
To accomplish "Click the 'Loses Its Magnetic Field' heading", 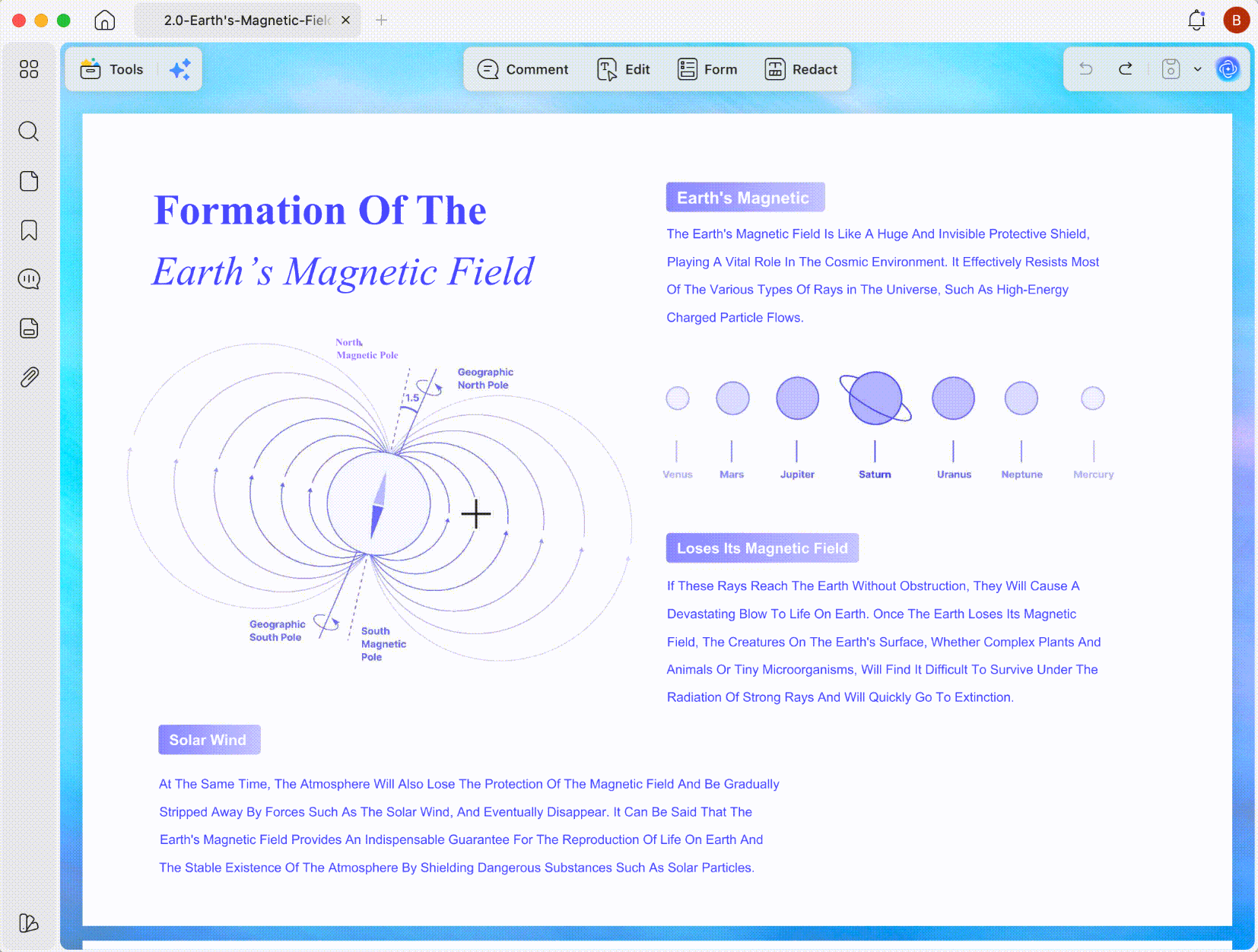I will tap(762, 548).
